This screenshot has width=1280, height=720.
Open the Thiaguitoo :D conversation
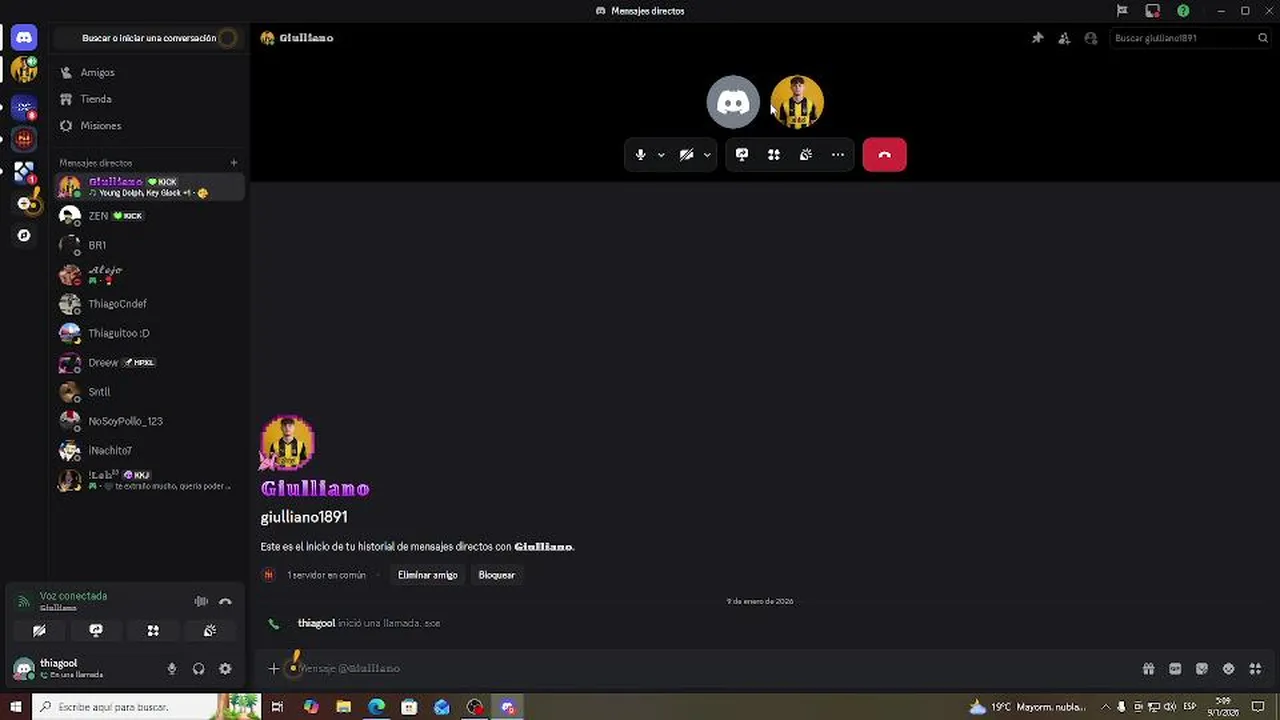150,333
